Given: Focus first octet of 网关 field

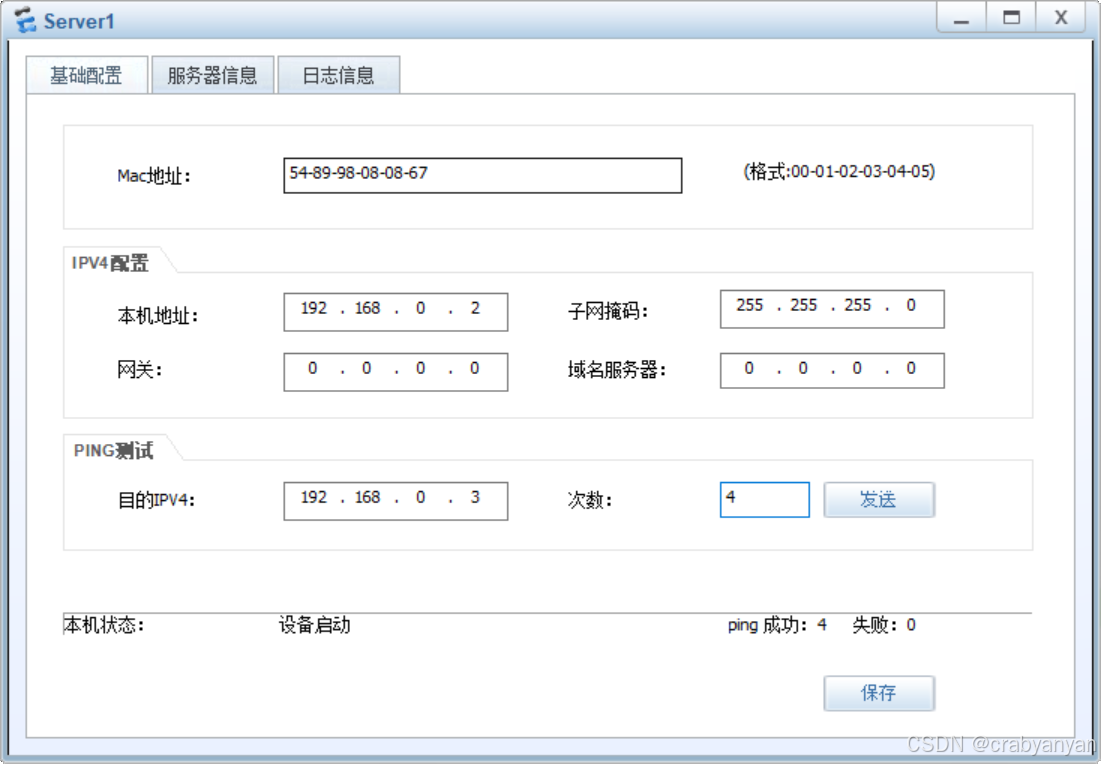Looking at the screenshot, I should 313,370.
